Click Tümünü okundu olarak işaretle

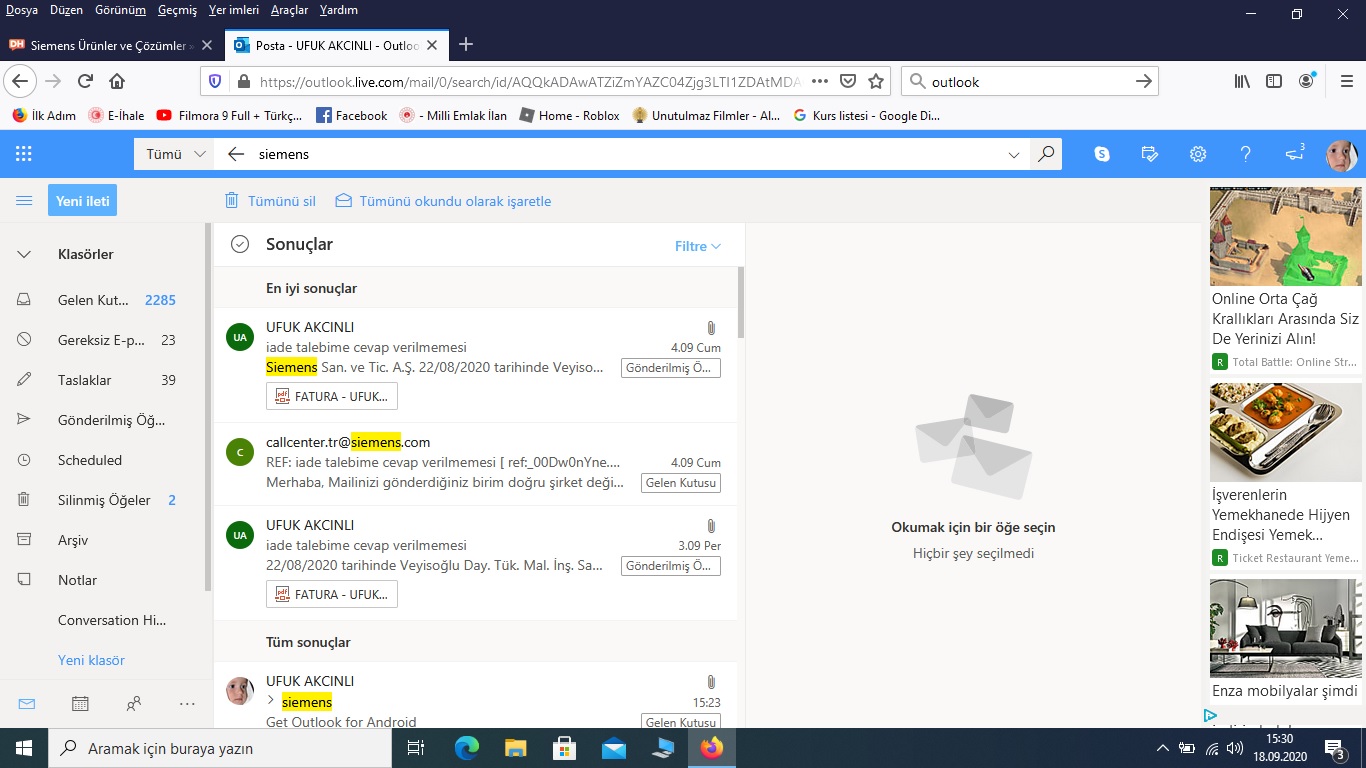click(443, 201)
